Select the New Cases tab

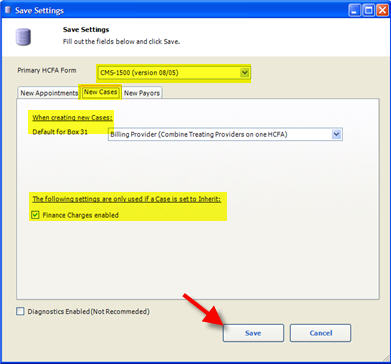(x=100, y=92)
